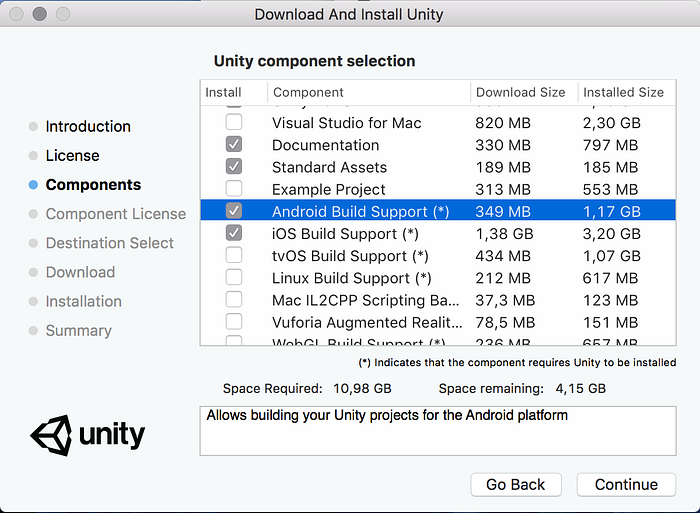Click the Download Size column header
Viewport: 700px width, 513px height.
tap(520, 92)
